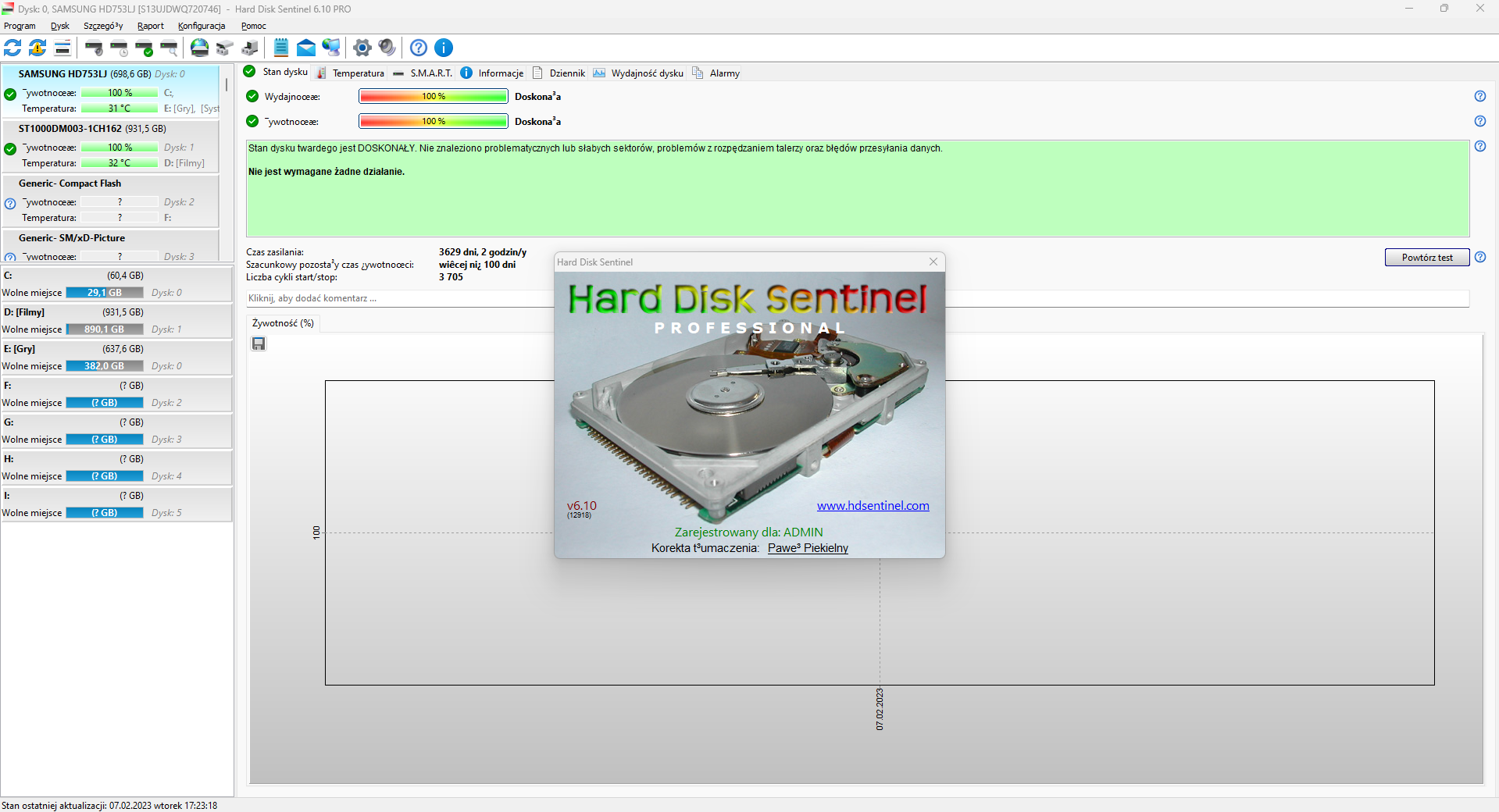Click the comment field 'Kliknij, aby dodać komentarz'
Viewport: 1499px width, 812px height.
click(858, 298)
